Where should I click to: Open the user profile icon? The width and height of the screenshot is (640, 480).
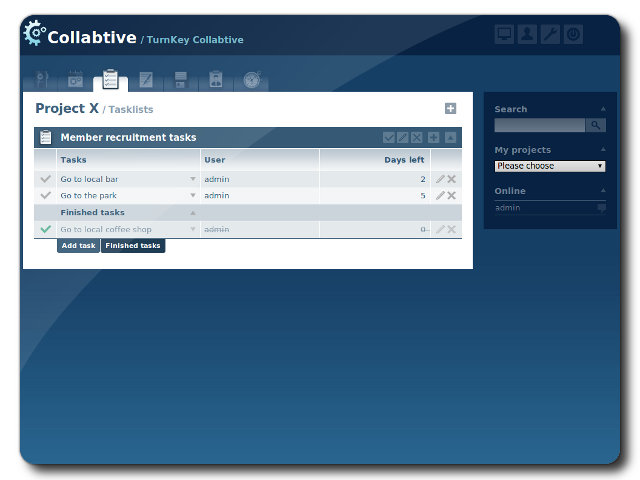[527, 35]
